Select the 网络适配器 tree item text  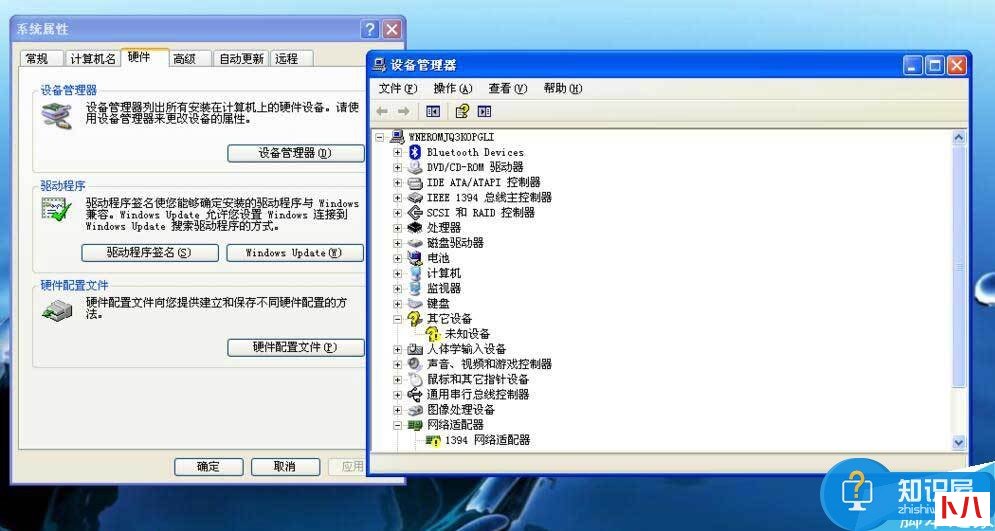pos(456,425)
